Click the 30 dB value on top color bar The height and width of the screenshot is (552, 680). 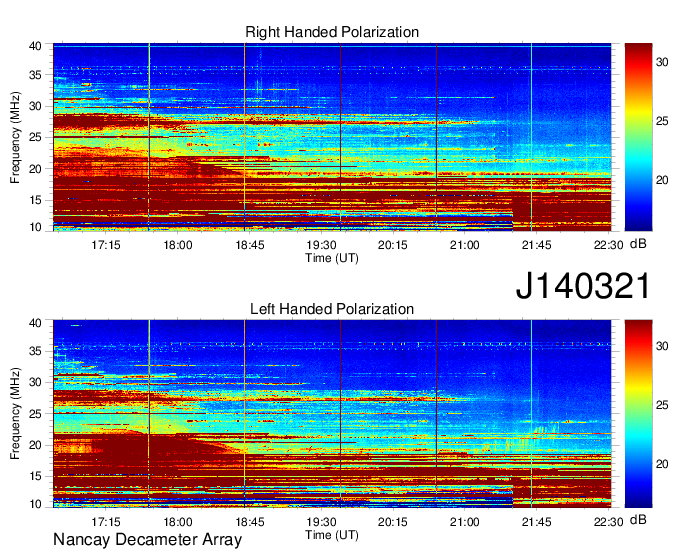pos(662,62)
